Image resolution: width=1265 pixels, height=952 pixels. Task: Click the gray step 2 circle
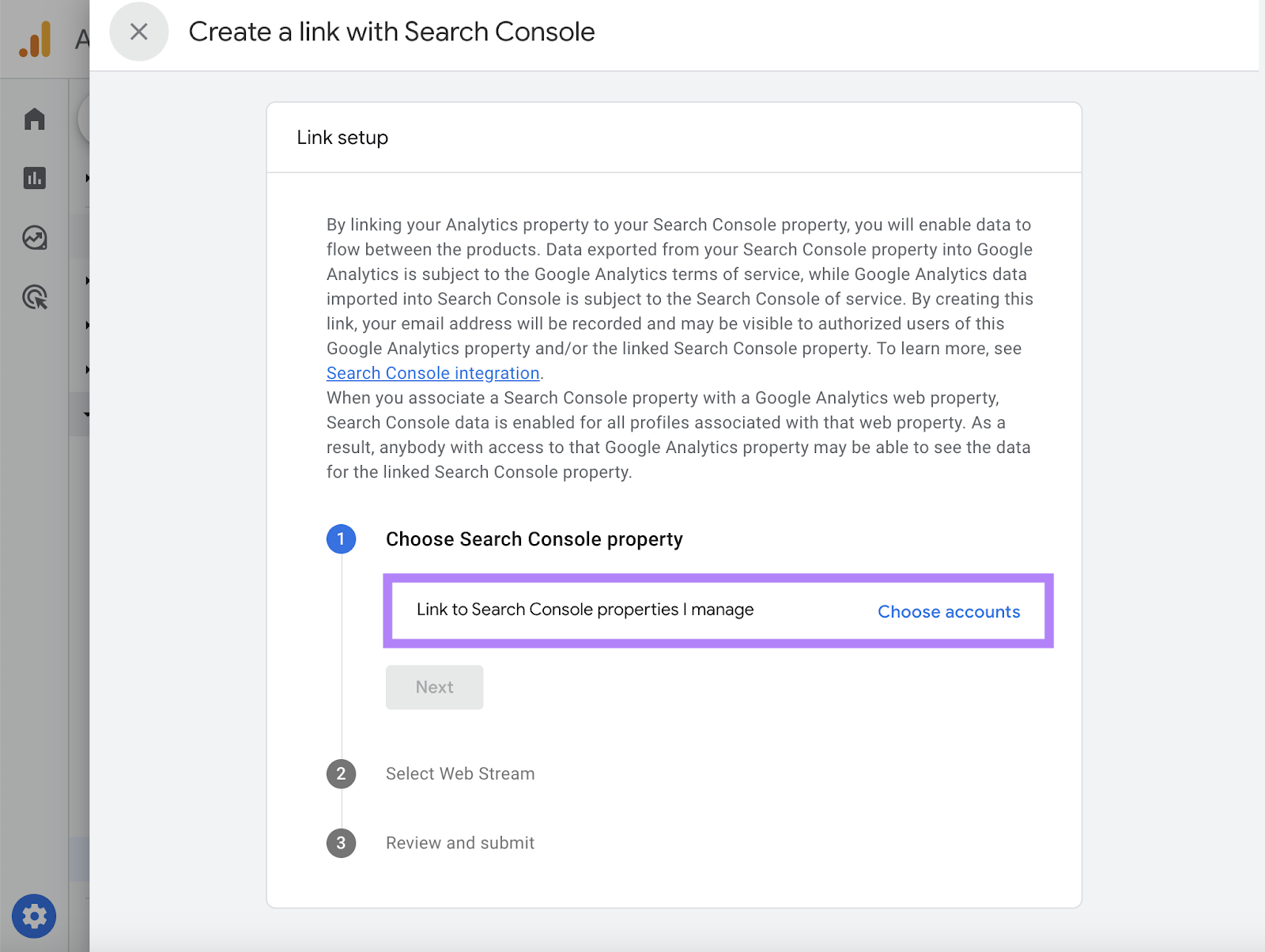coord(341,774)
